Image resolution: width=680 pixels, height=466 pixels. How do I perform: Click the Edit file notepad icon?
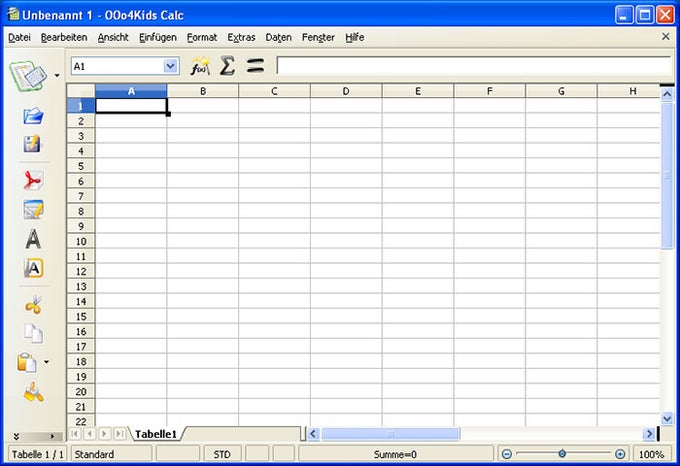coord(33,209)
